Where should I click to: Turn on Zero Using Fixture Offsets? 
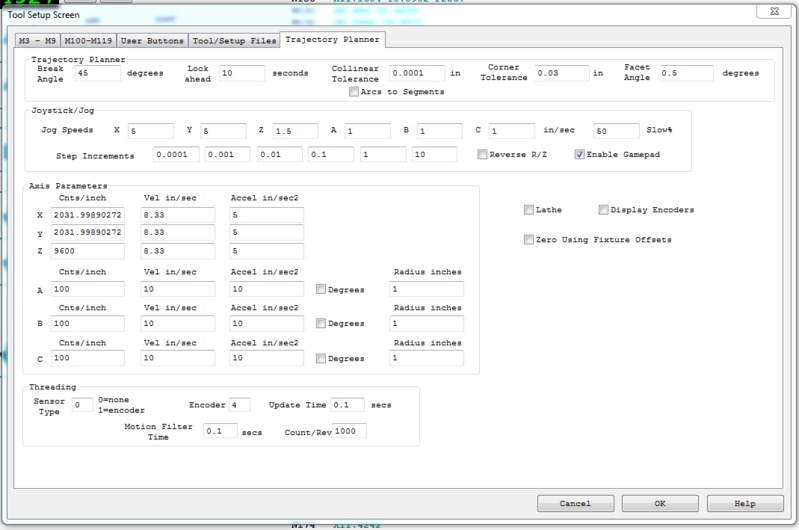[x=528, y=240]
